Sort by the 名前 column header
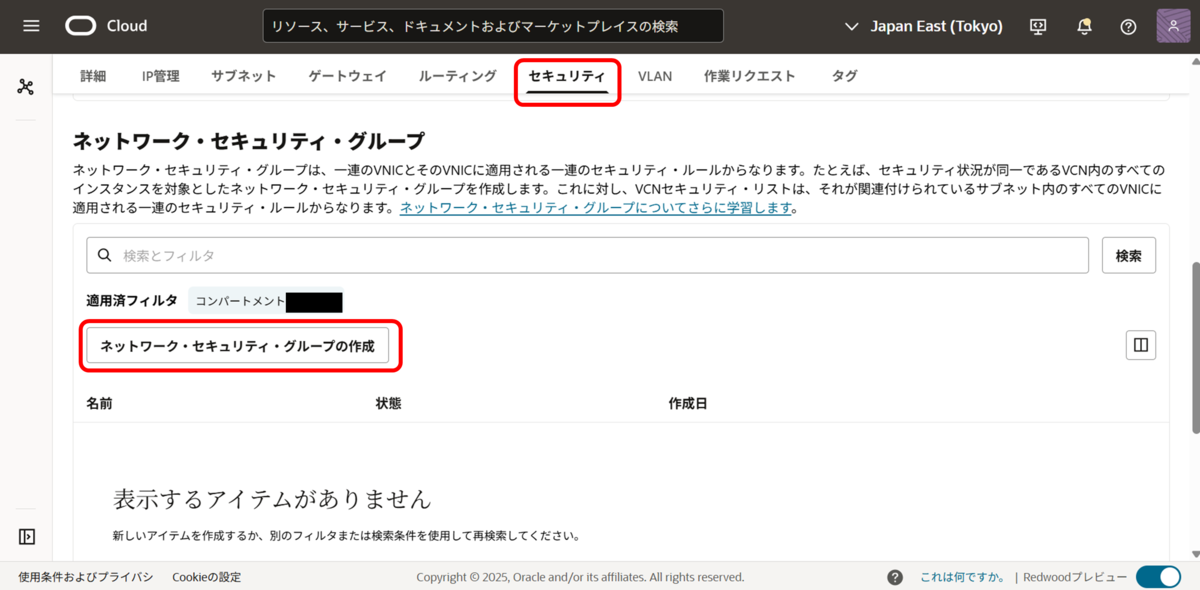 coord(99,403)
